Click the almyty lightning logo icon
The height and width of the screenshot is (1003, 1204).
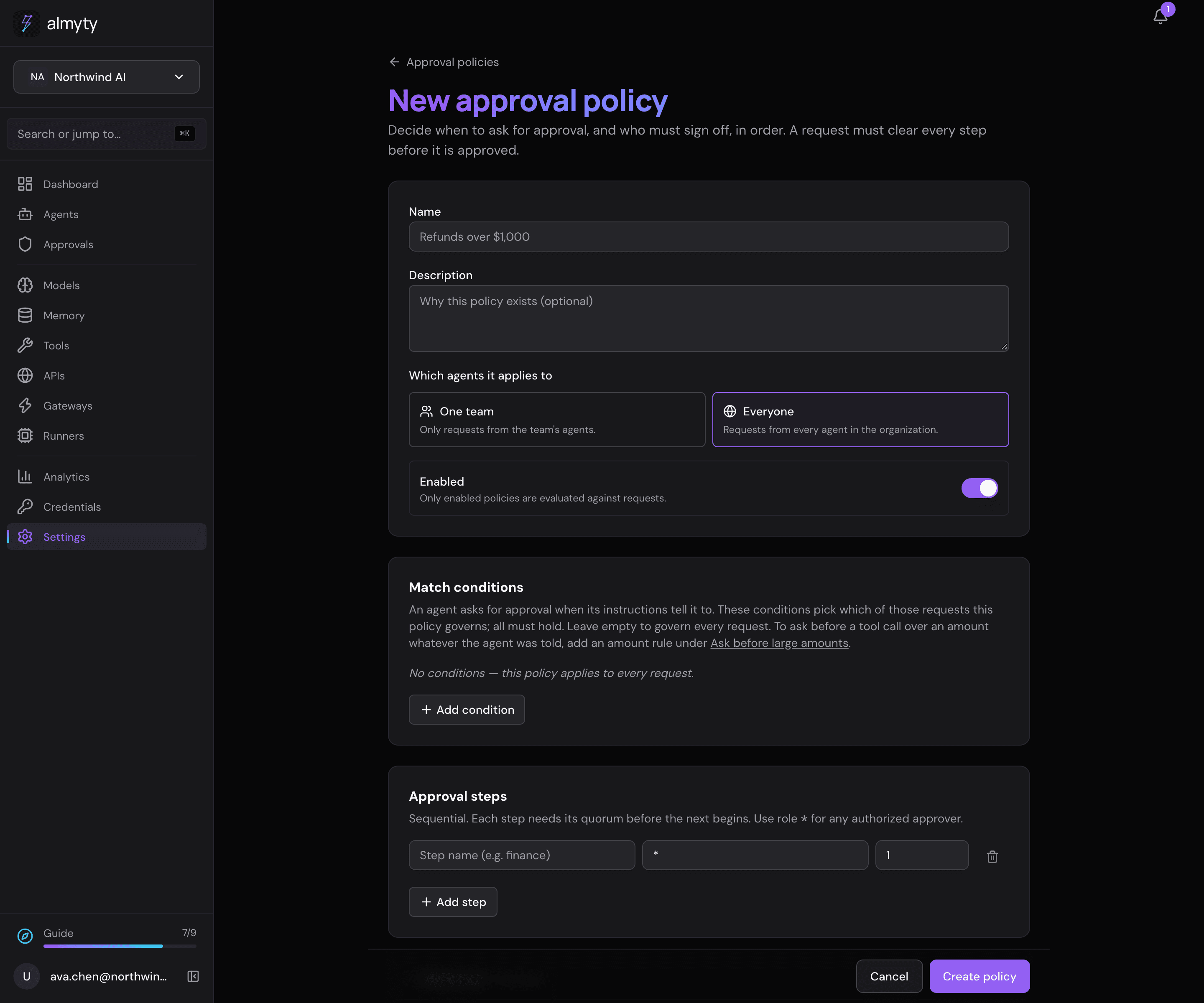27,23
